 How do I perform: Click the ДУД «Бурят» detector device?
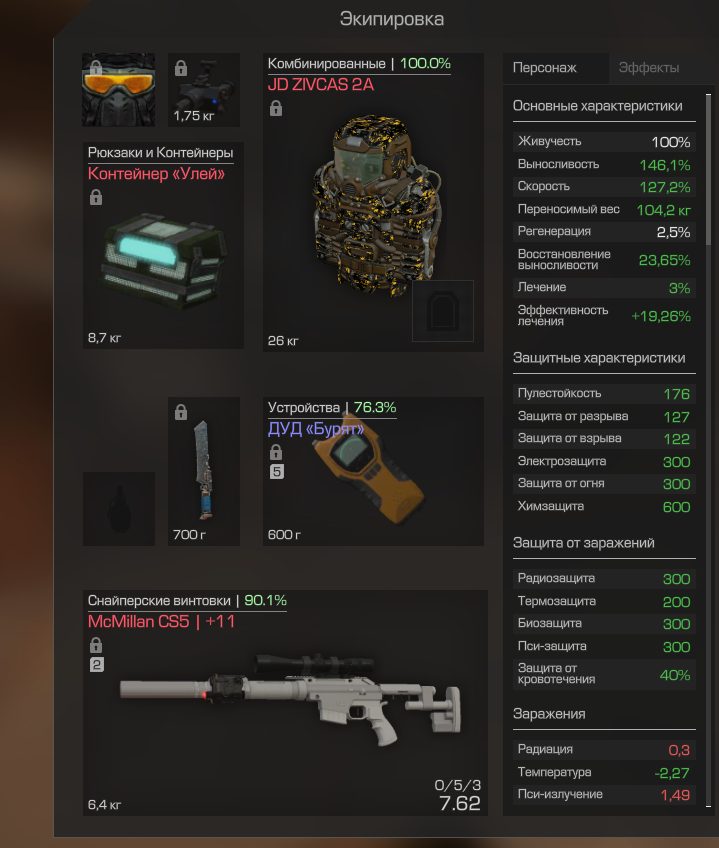[373, 471]
